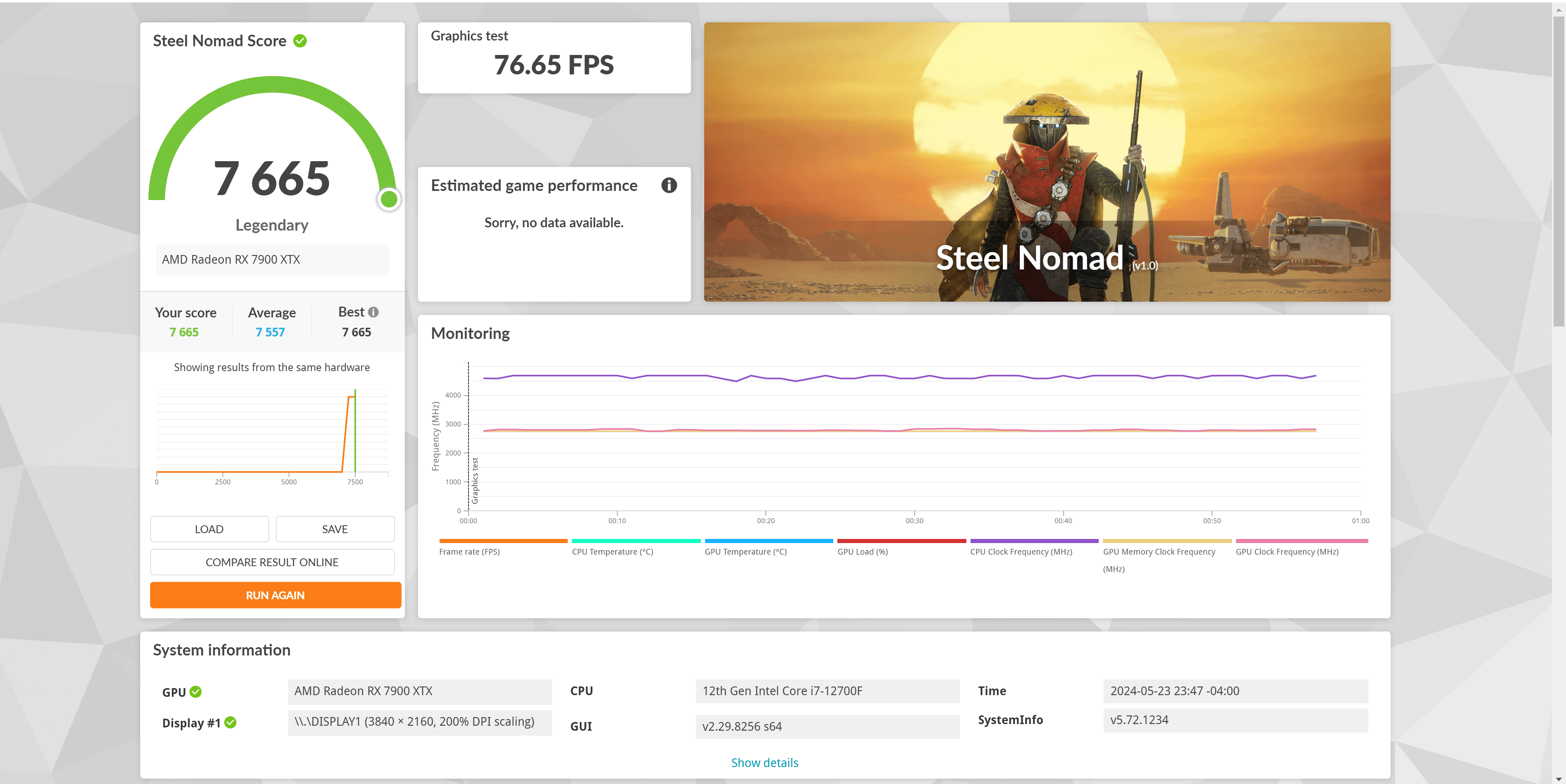Click the '76.65 FPS' graphics test result
Image resolution: width=1566 pixels, height=784 pixels.
(x=554, y=65)
